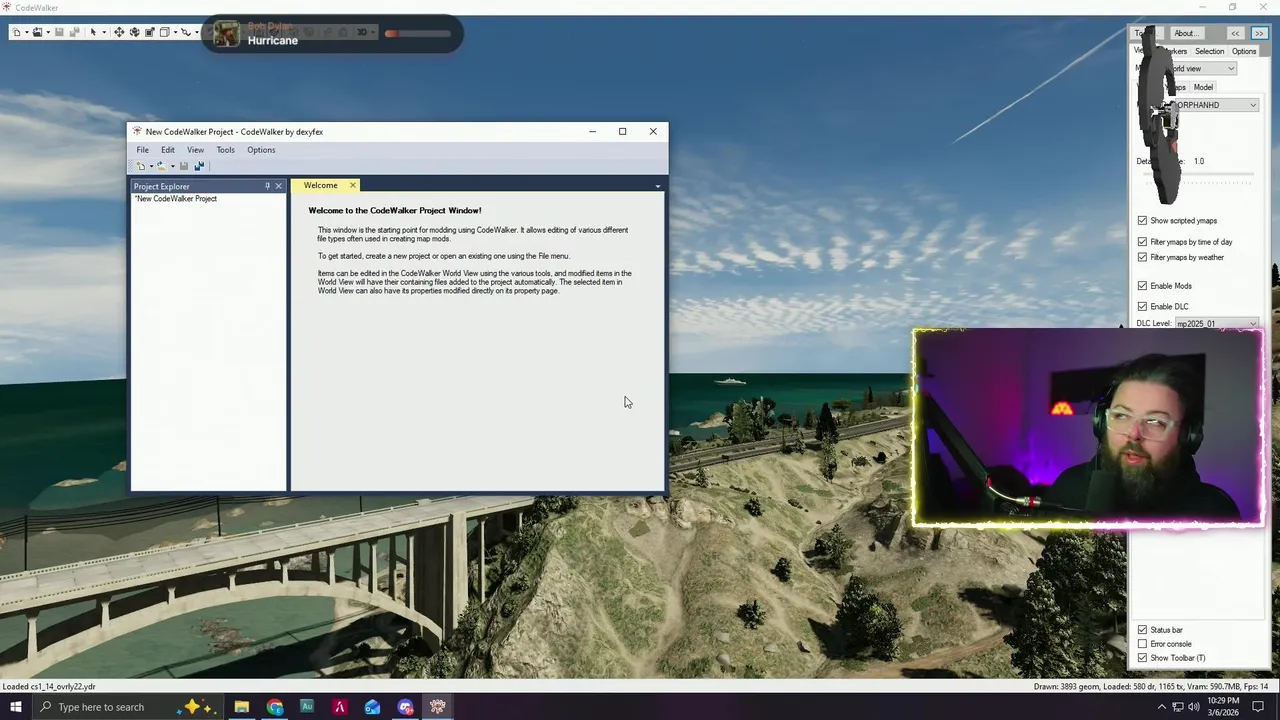Click Open project icon in Project window toolbar
This screenshot has width=1280, height=720.
161,166
